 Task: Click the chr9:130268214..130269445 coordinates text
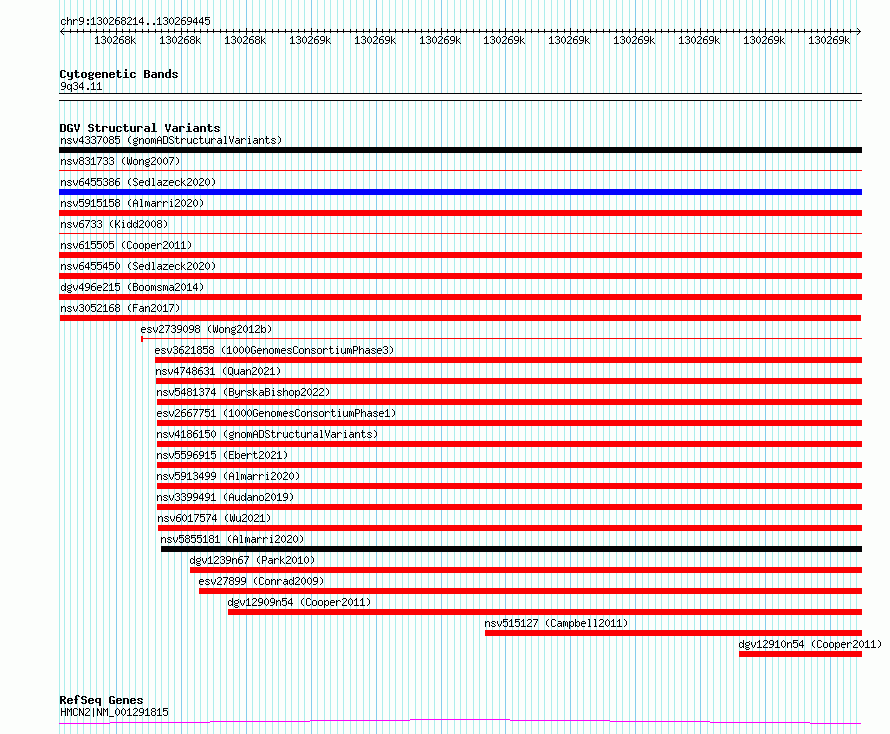click(135, 21)
